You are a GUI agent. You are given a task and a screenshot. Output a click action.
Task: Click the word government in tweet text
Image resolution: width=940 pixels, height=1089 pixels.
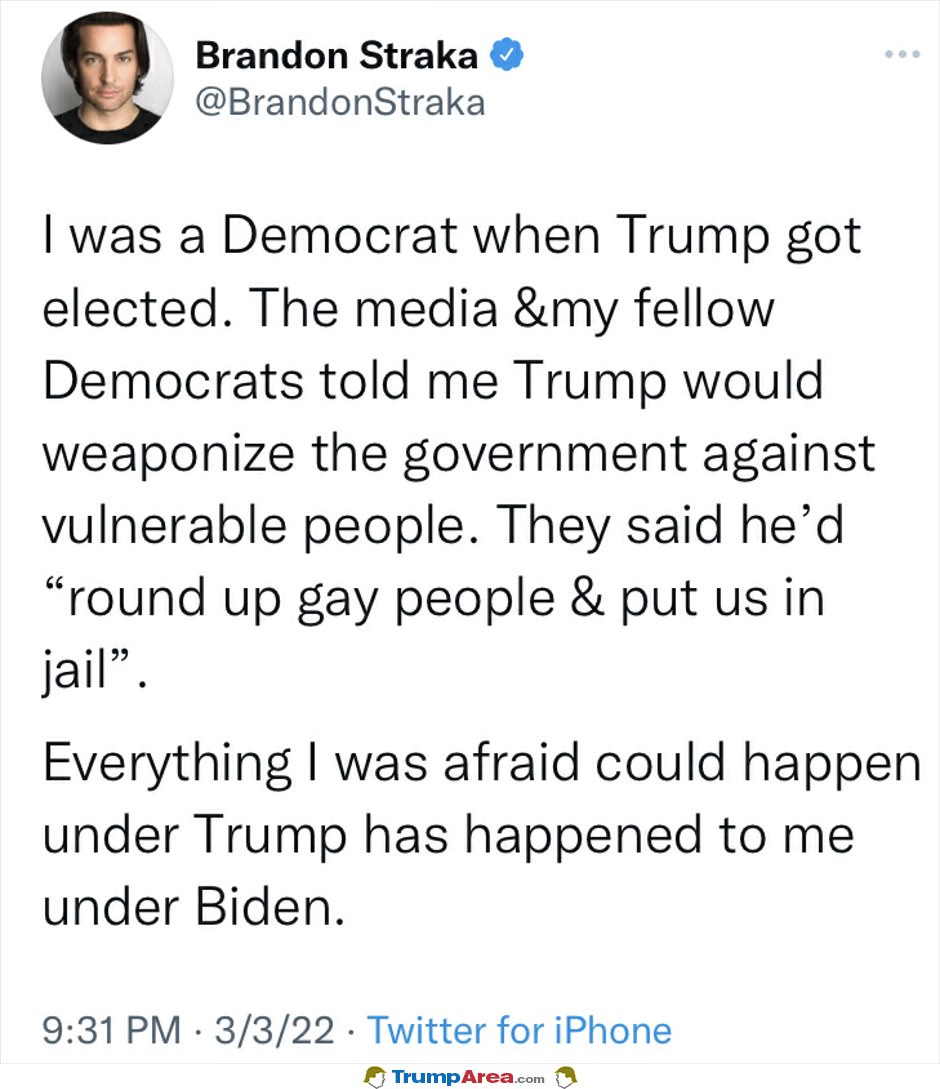[545, 456]
